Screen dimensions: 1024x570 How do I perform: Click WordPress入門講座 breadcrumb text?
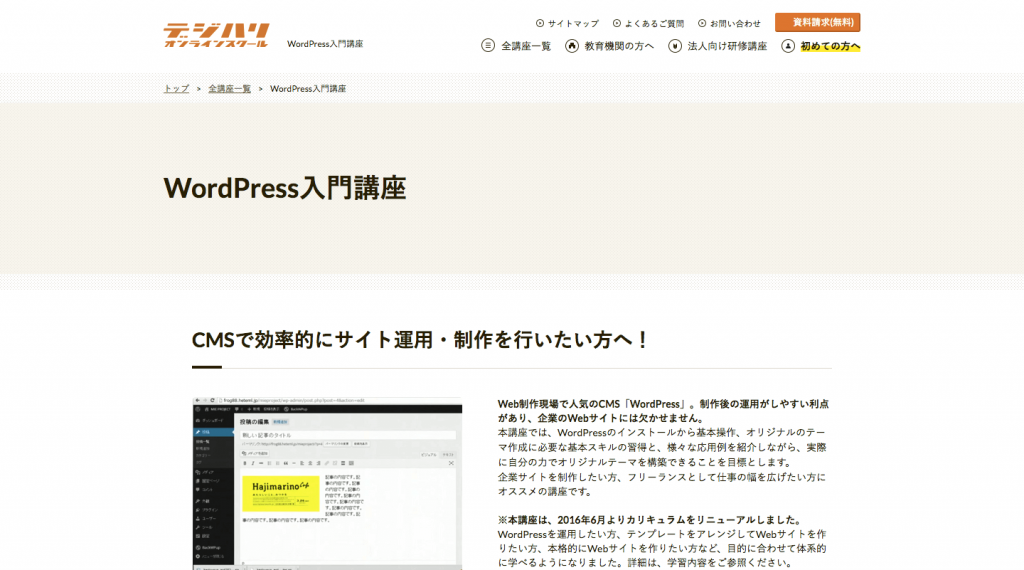[x=308, y=89]
